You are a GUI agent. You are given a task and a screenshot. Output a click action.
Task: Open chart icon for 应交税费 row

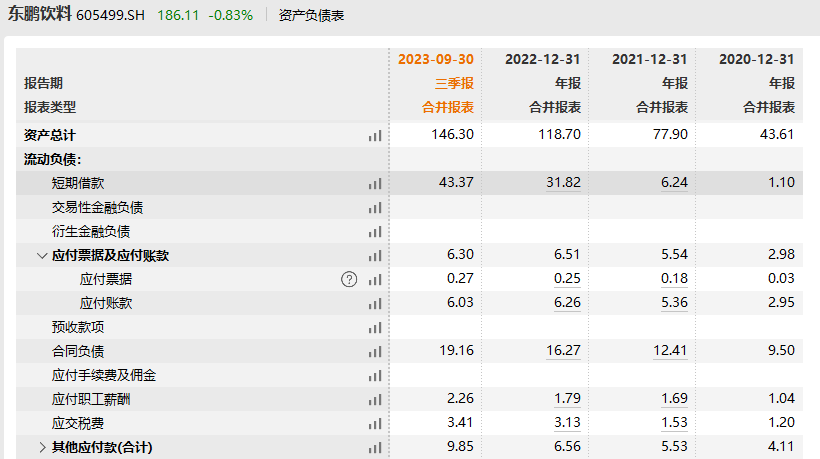click(375, 424)
